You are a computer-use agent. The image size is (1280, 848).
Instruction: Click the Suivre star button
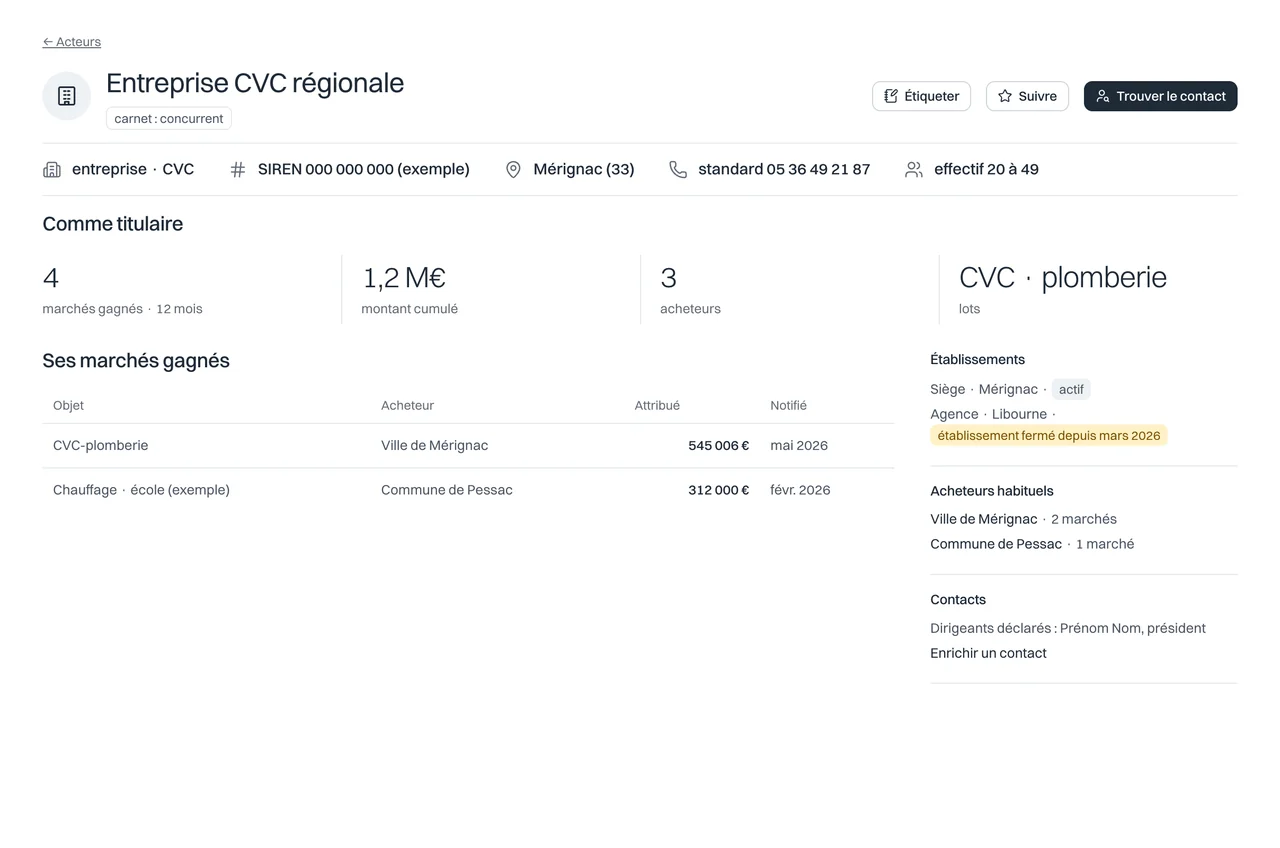[x=1027, y=96]
